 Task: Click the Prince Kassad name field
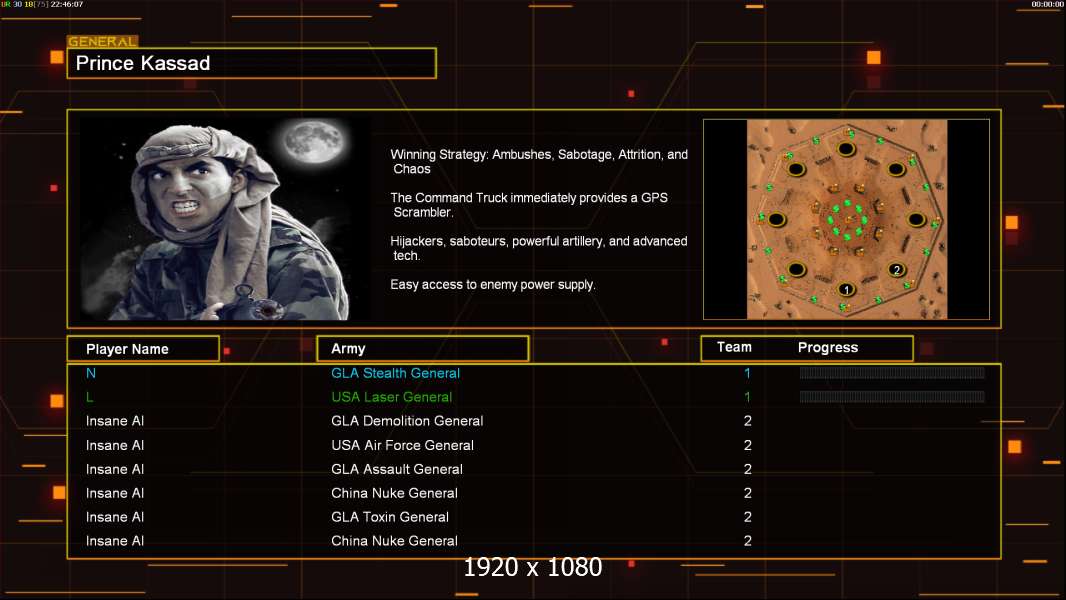pyautogui.click(x=252, y=63)
